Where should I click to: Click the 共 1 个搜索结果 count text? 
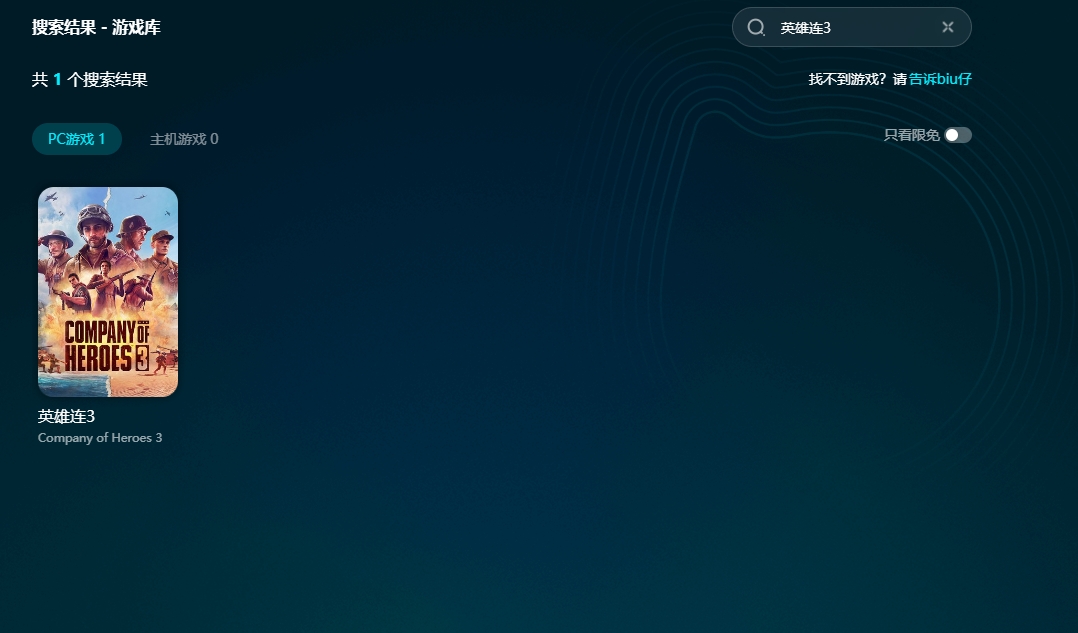89,80
